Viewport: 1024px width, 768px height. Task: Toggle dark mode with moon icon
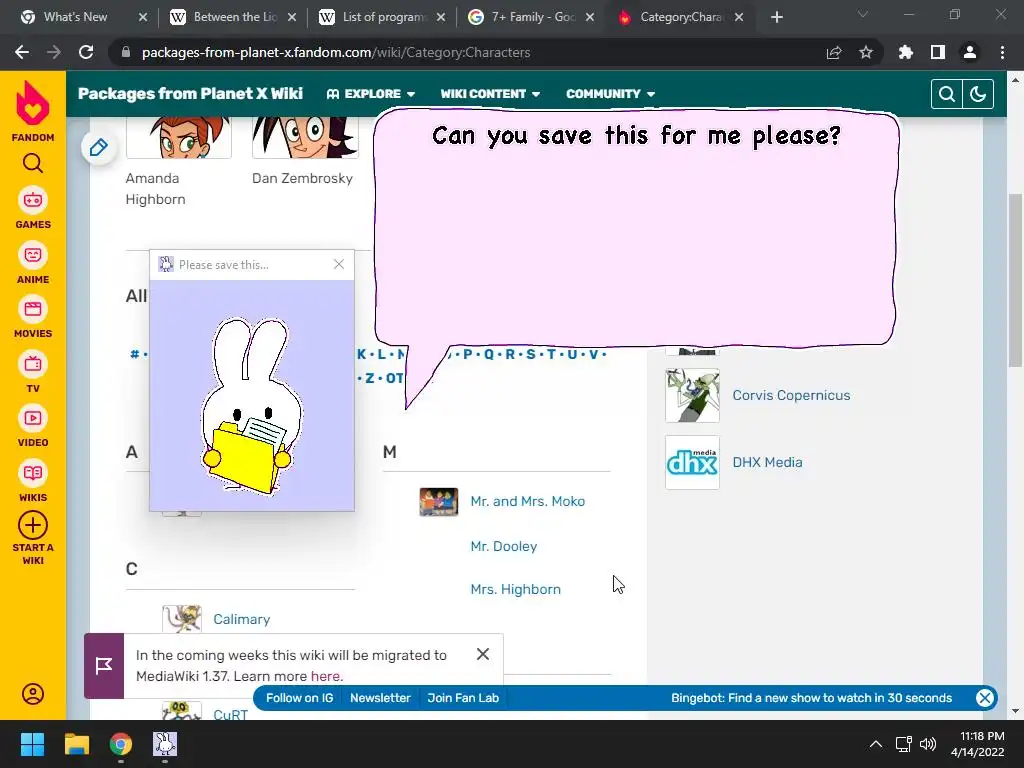[978, 94]
